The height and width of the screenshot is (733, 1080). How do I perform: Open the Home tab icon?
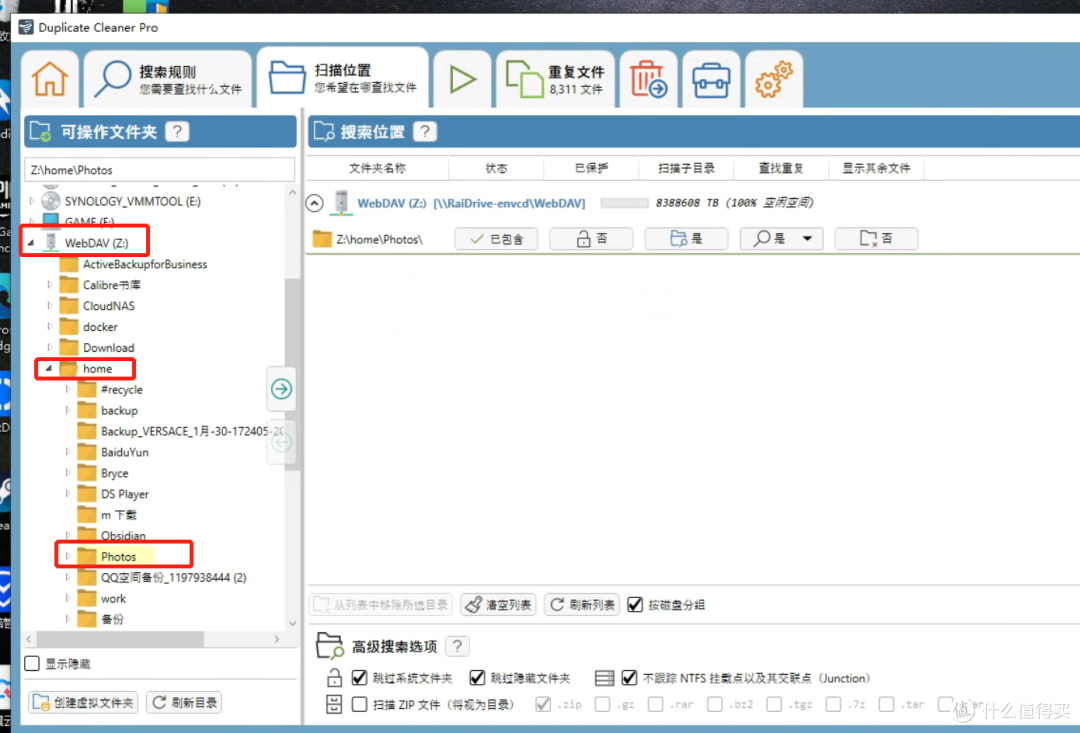tap(50, 79)
